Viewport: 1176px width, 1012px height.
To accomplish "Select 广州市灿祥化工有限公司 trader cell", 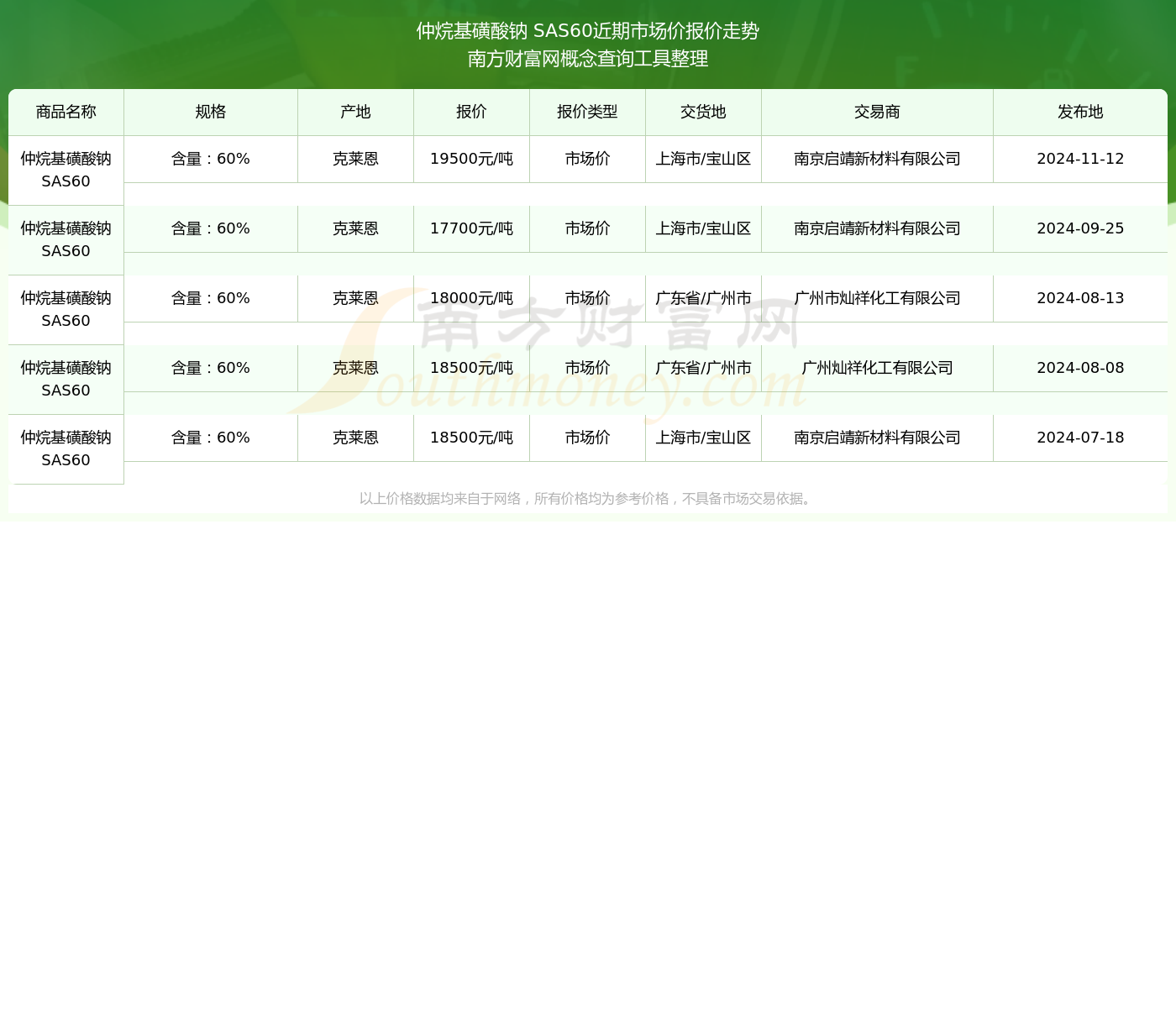I will [877, 298].
